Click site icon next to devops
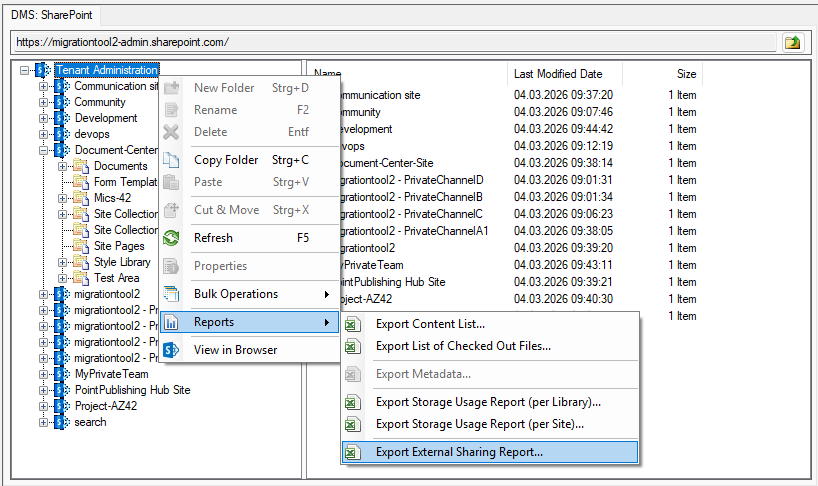 (x=62, y=135)
